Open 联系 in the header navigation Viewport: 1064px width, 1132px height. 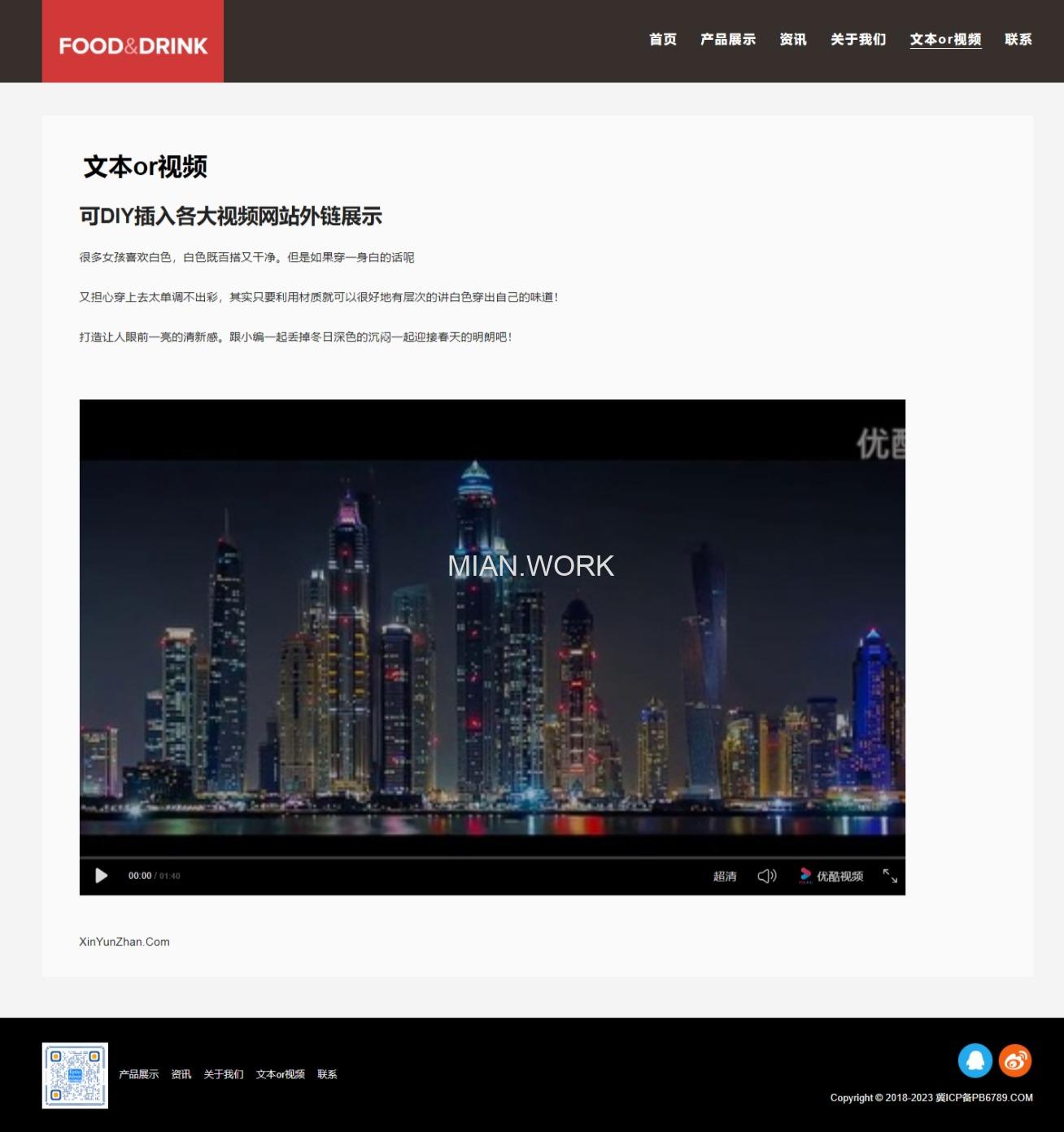1018,39
